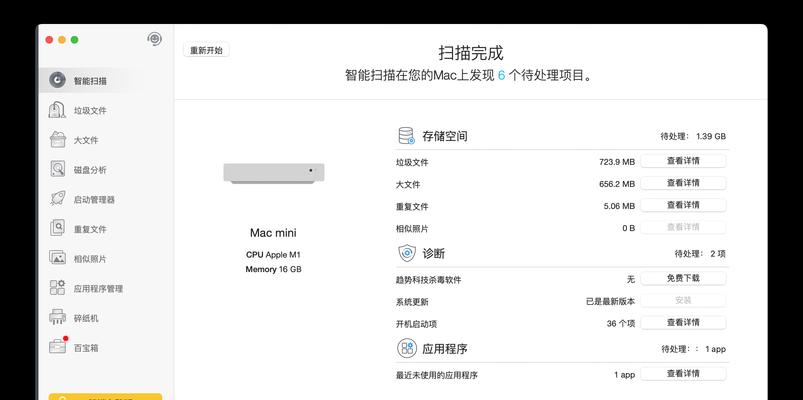Image resolution: width=803 pixels, height=400 pixels.
Task: Click the 扫描完成 heading
Action: click(471, 53)
